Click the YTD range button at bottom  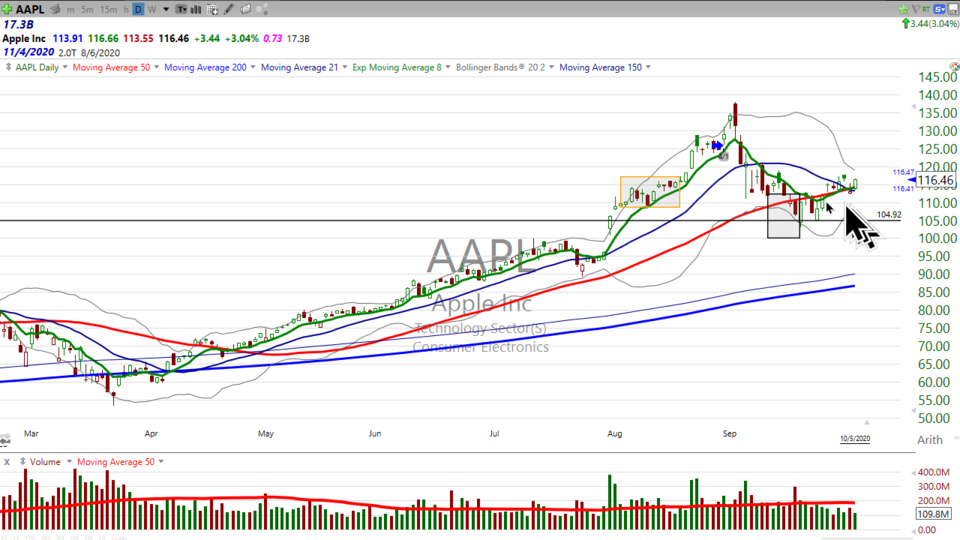(x=30, y=538)
